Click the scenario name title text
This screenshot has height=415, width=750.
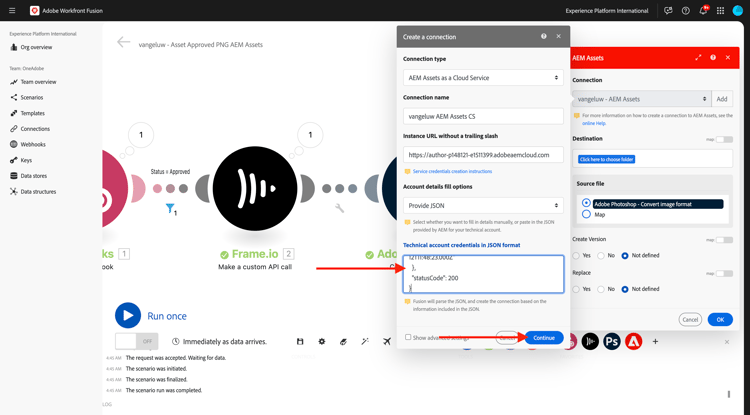[200, 44]
